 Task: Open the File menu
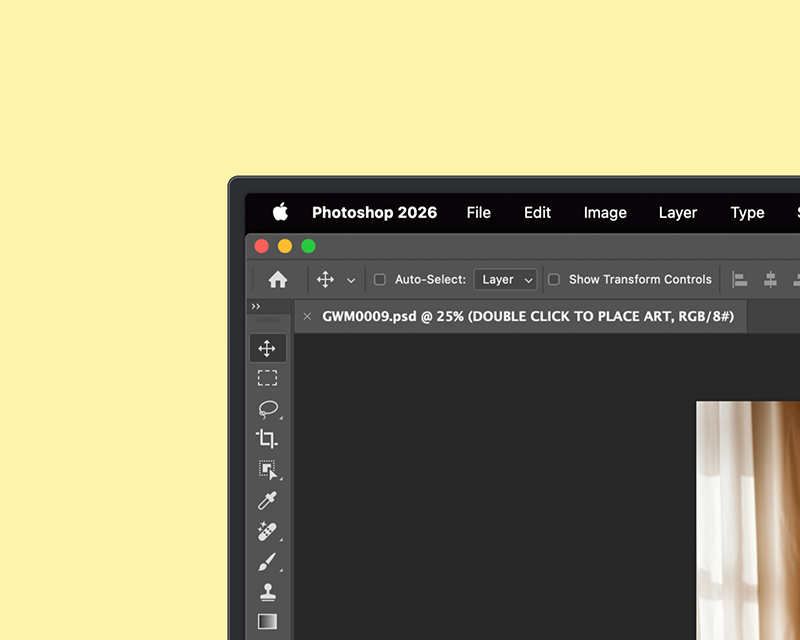[479, 212]
